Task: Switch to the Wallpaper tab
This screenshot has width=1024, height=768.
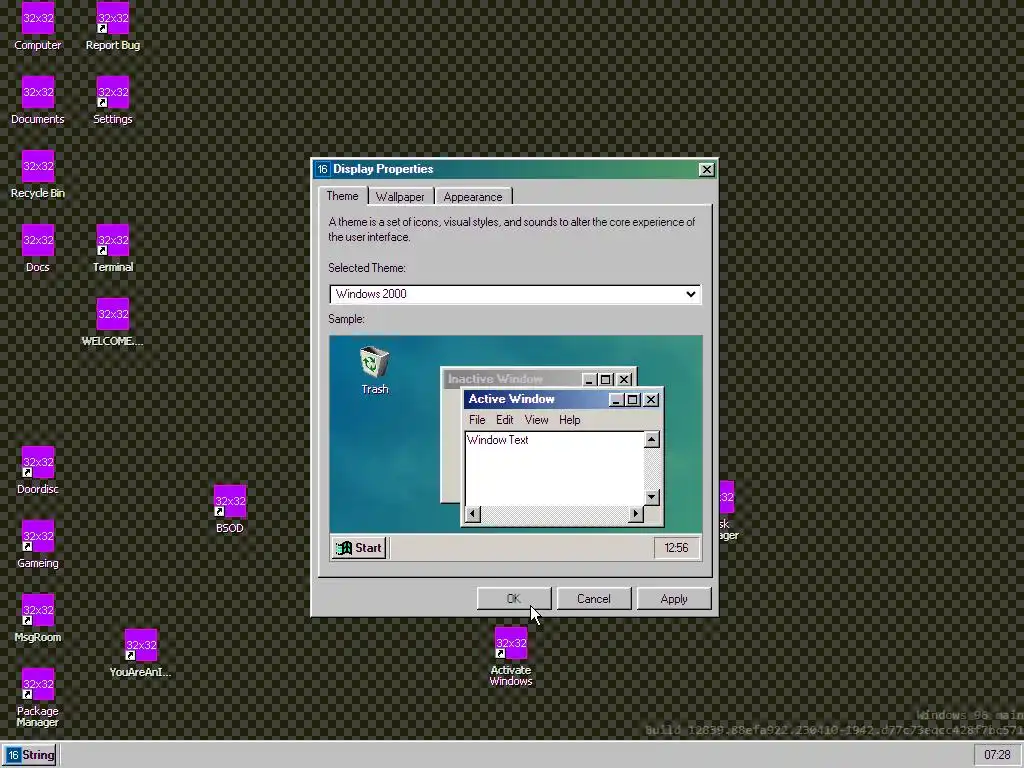Action: pyautogui.click(x=400, y=197)
